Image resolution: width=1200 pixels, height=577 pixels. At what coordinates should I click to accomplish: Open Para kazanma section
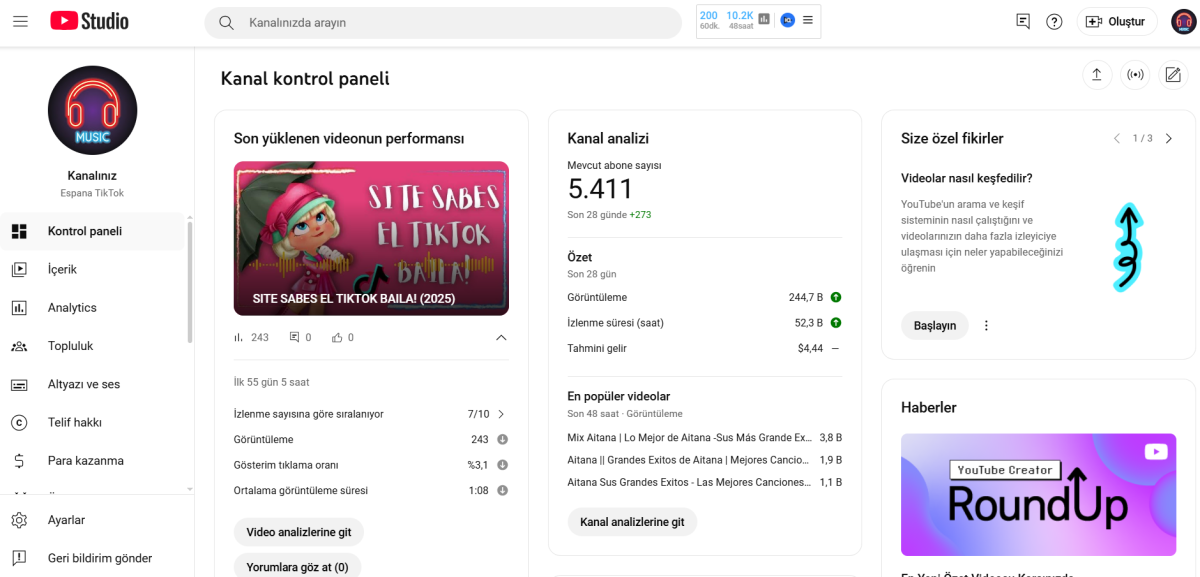point(93,461)
